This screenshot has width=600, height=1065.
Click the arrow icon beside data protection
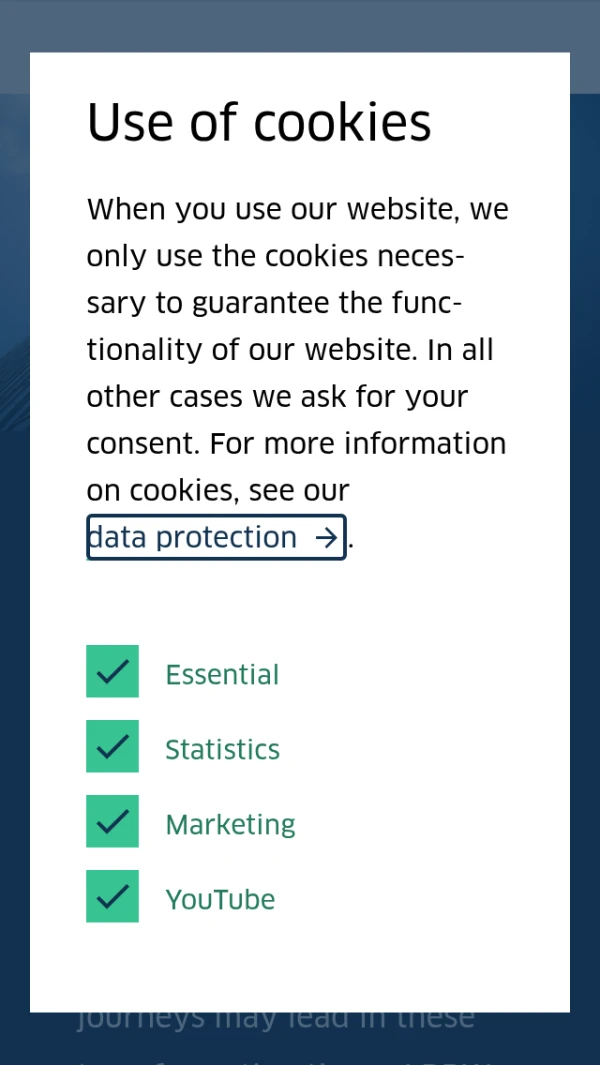(326, 538)
